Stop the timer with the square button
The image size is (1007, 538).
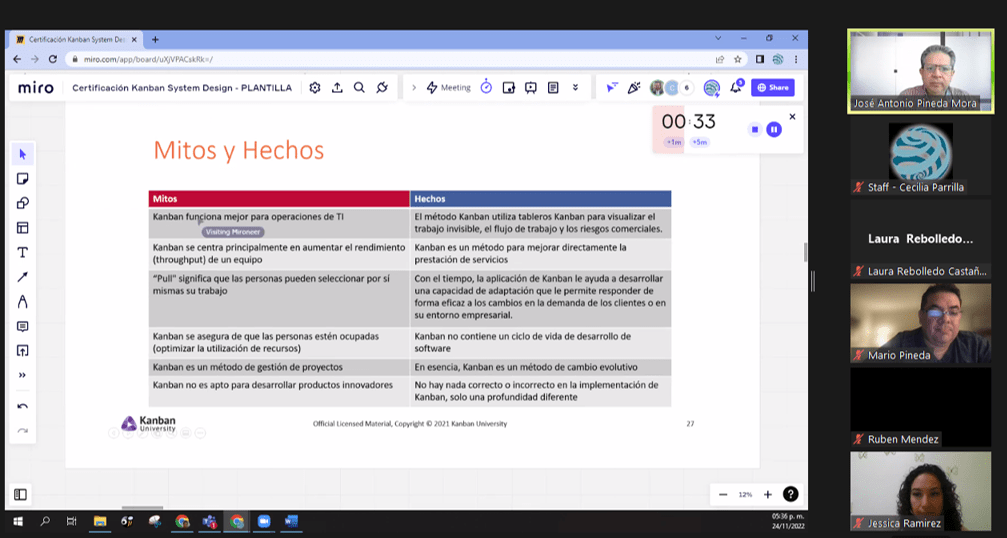click(x=755, y=129)
